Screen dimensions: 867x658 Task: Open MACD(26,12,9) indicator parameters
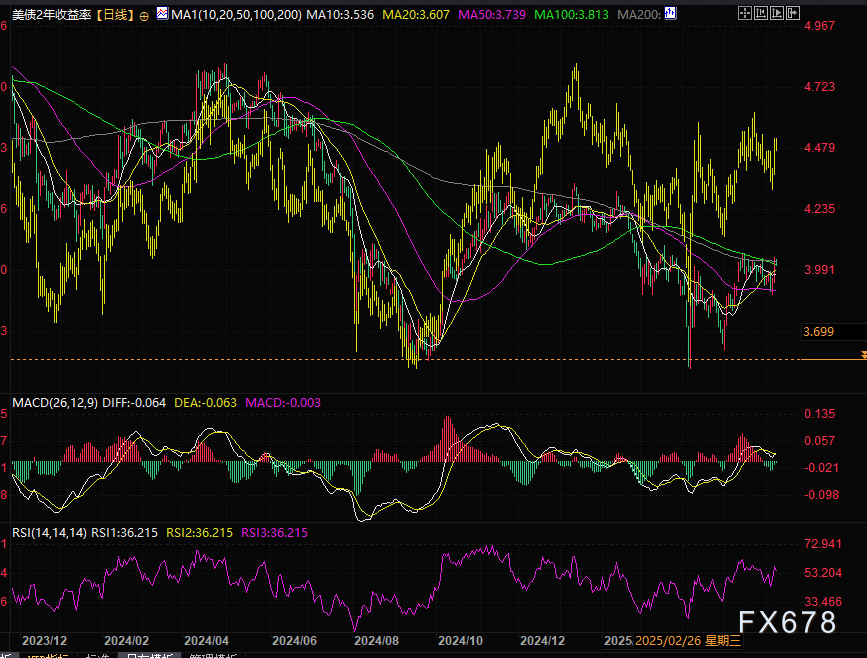(x=53, y=403)
